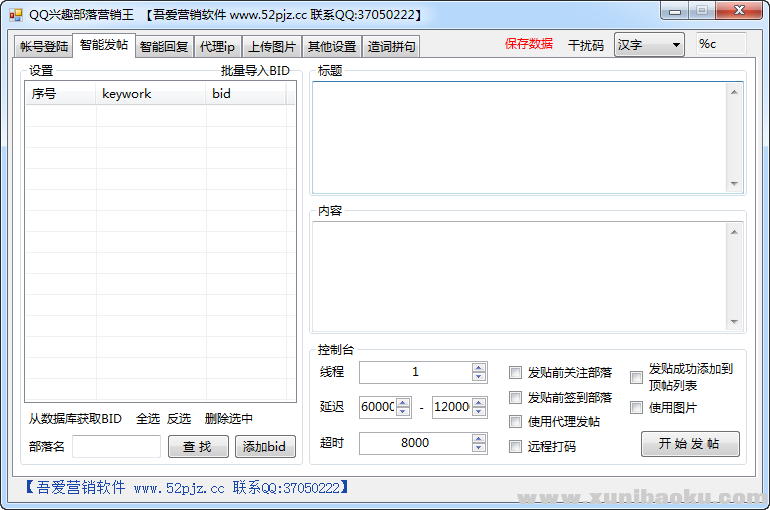Enable 发贴前关注部落 checkbox

pos(516,373)
